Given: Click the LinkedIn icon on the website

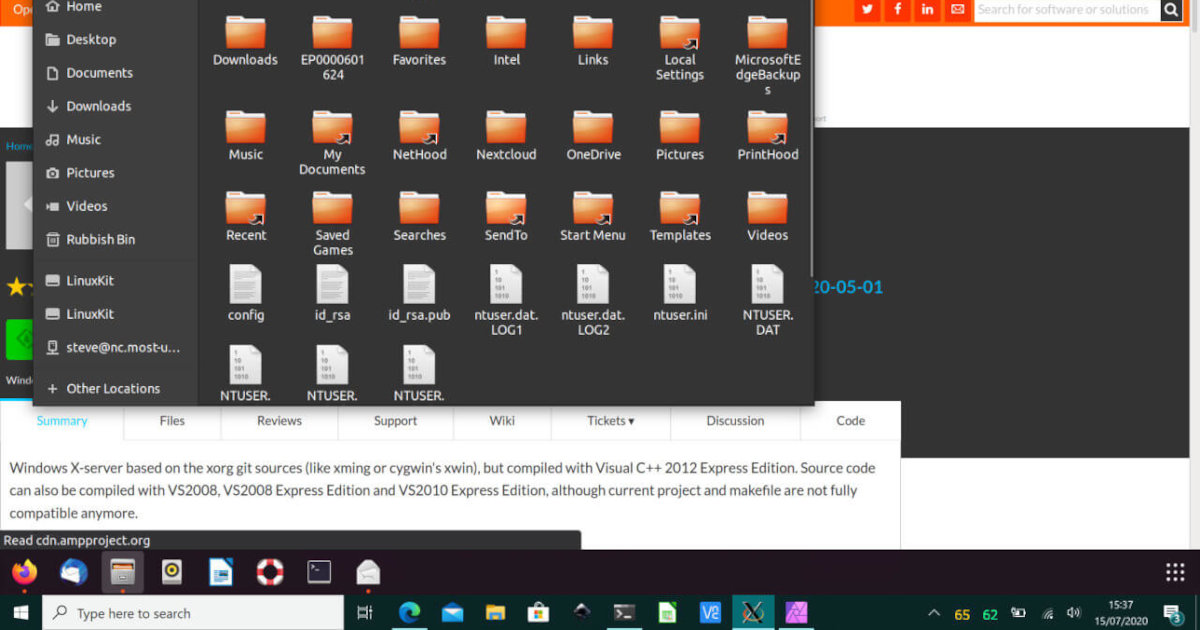Looking at the screenshot, I should click(928, 10).
